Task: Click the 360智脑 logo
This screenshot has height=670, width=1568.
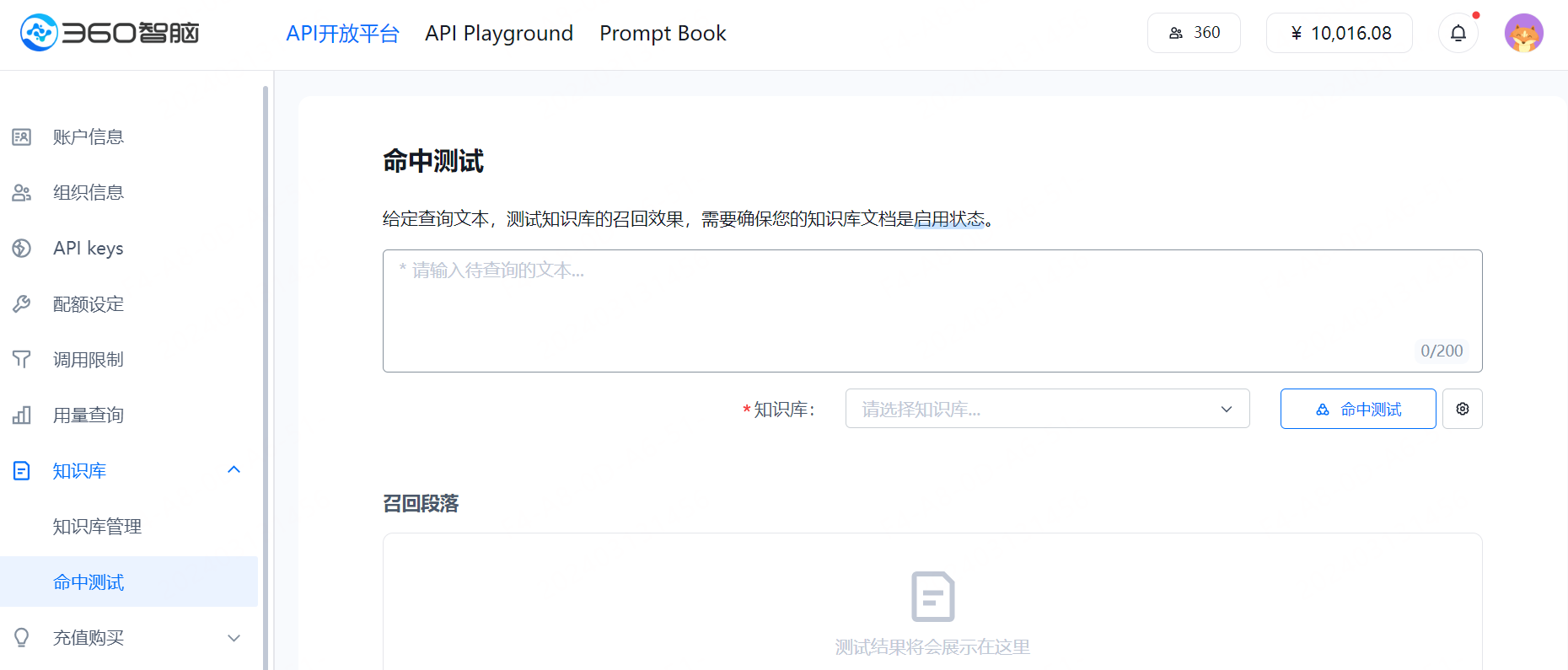Action: tap(110, 33)
